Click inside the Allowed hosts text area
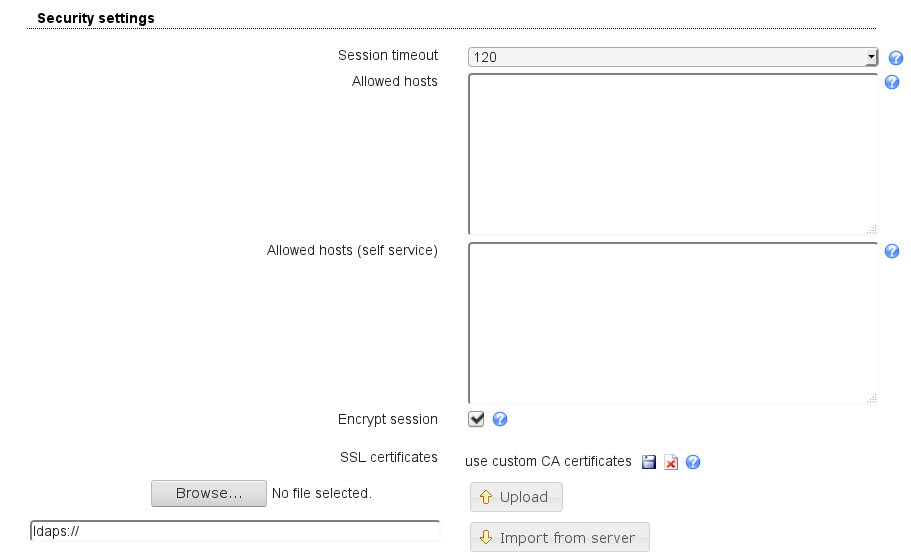Image resolution: width=911 pixels, height=556 pixels. point(672,154)
